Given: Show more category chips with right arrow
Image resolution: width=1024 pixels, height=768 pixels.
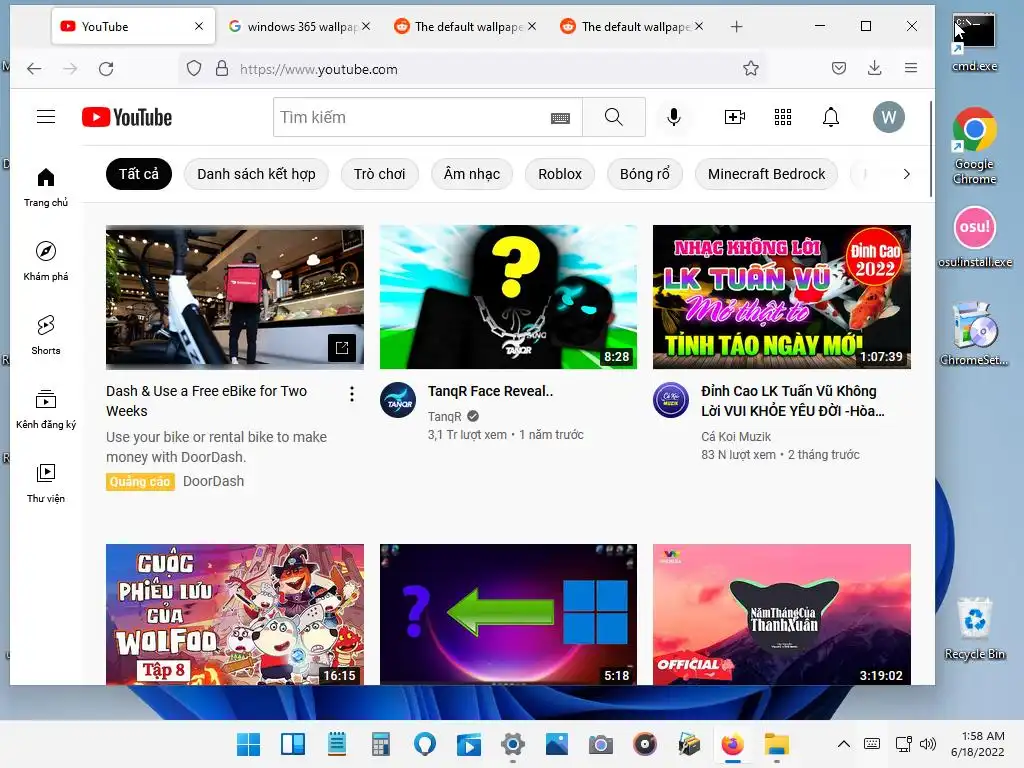Looking at the screenshot, I should point(906,174).
